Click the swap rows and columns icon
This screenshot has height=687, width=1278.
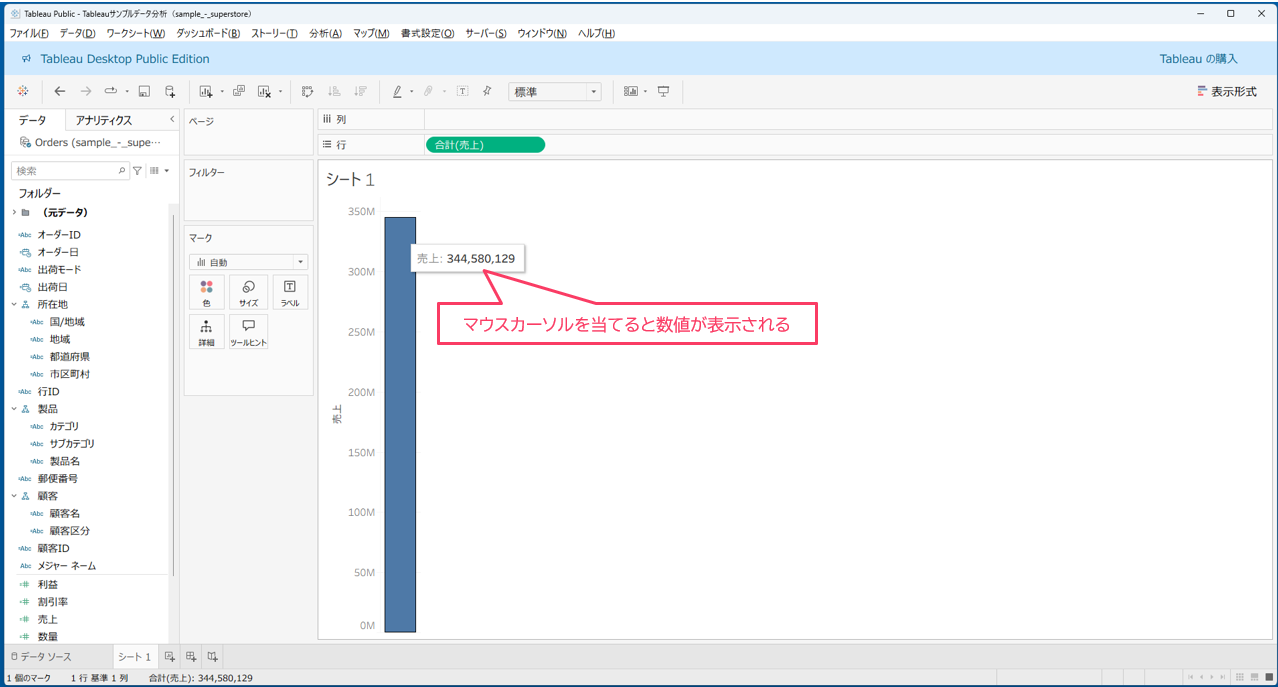(x=308, y=91)
